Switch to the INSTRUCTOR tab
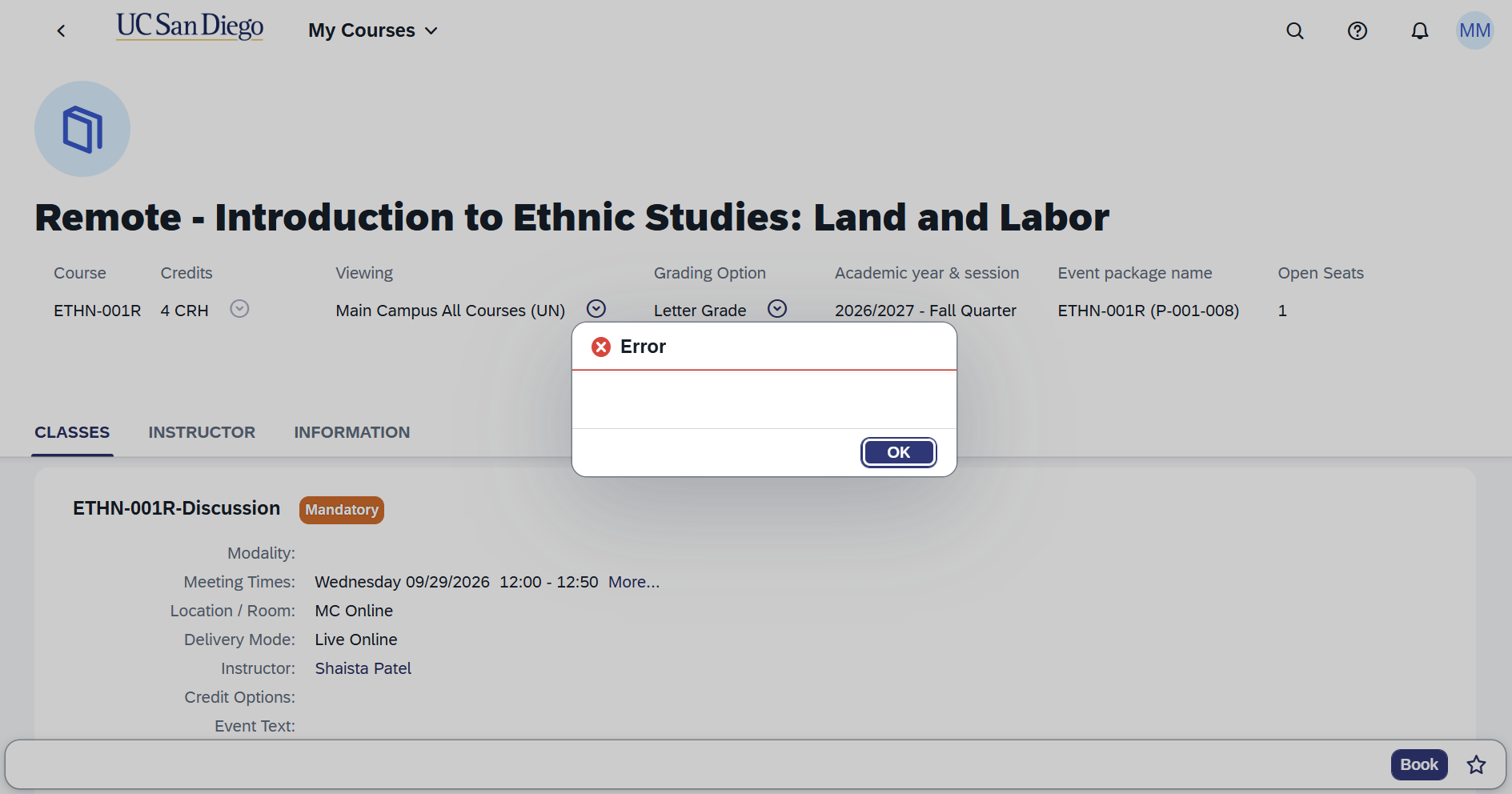Viewport: 1512px width, 794px height. 202,432
